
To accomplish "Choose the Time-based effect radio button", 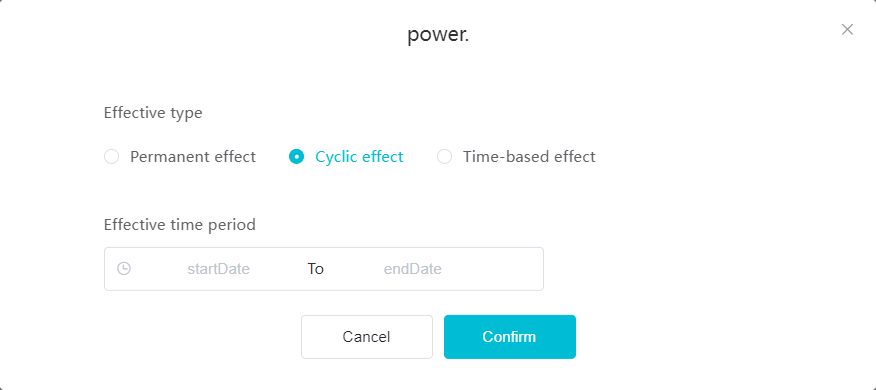I will point(444,157).
